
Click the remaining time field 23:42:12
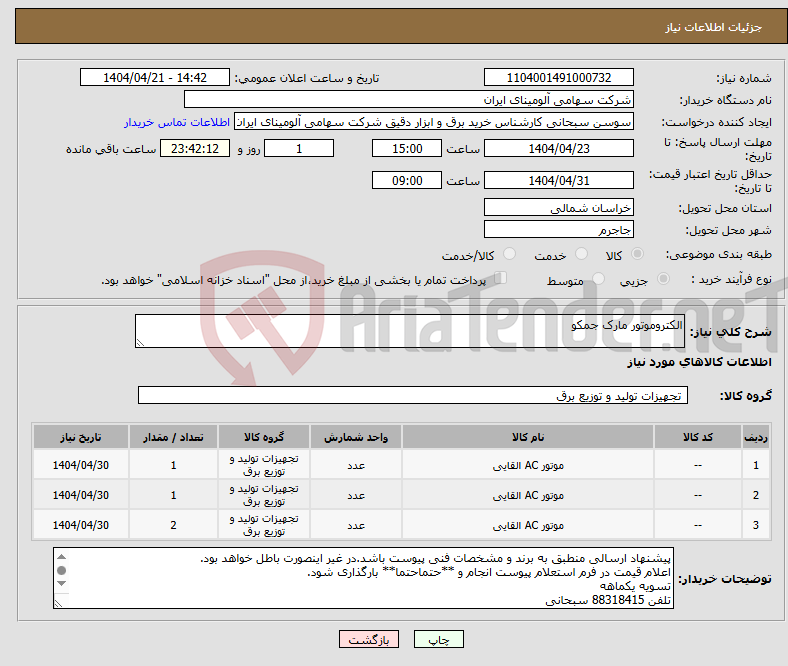[195, 148]
